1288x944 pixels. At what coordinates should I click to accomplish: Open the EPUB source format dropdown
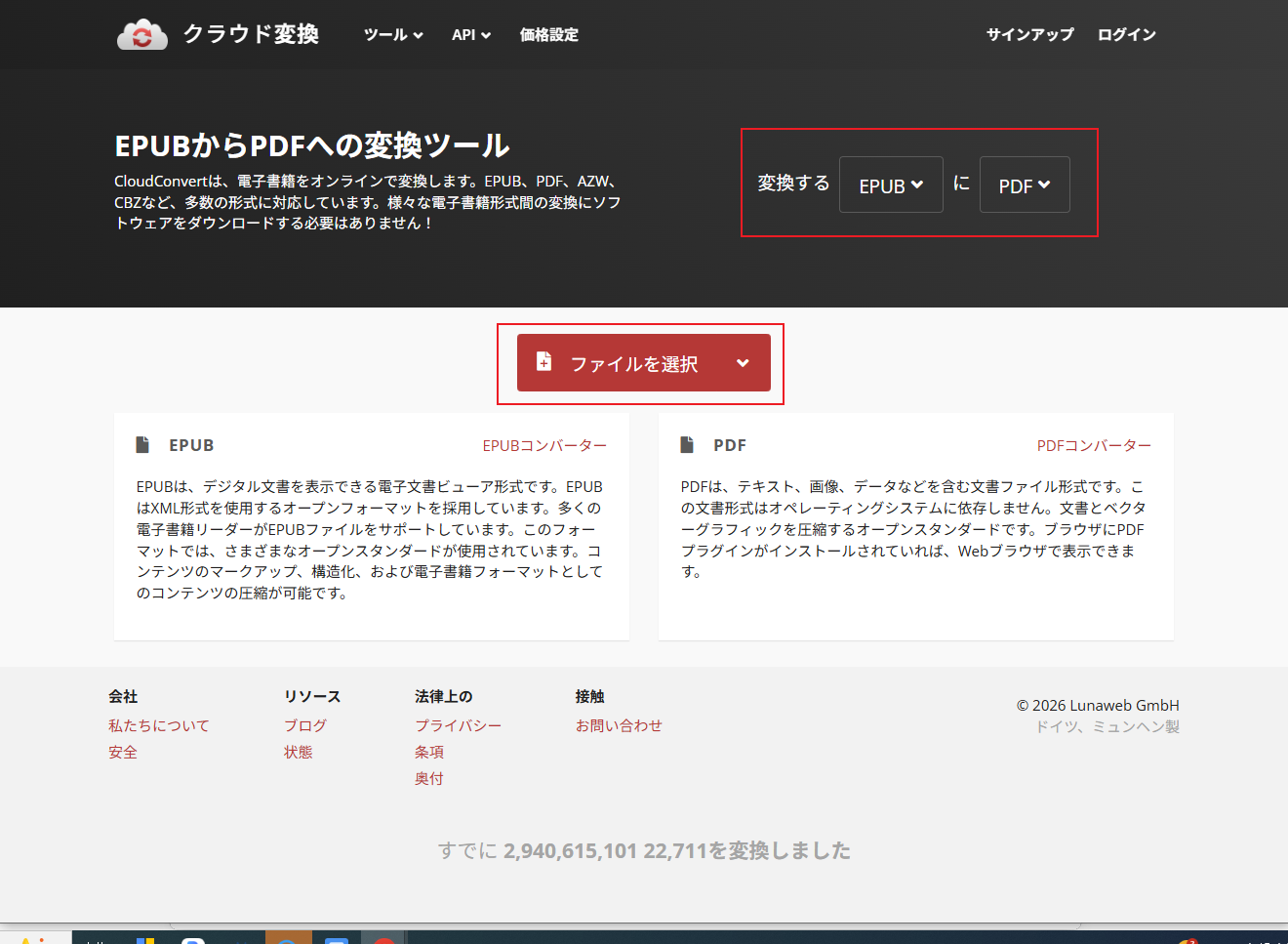tap(890, 185)
